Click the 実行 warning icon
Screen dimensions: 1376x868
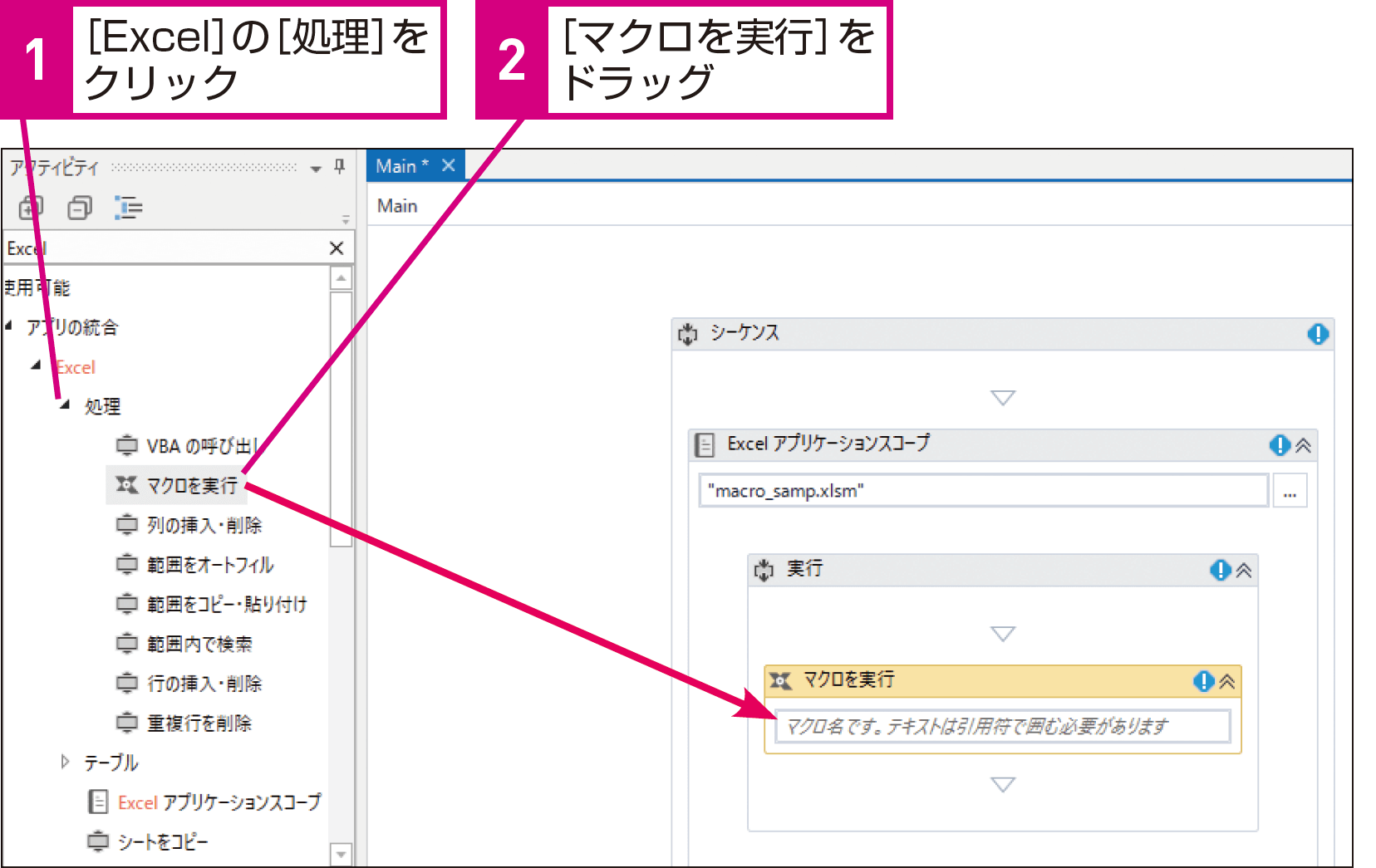coord(1220,570)
